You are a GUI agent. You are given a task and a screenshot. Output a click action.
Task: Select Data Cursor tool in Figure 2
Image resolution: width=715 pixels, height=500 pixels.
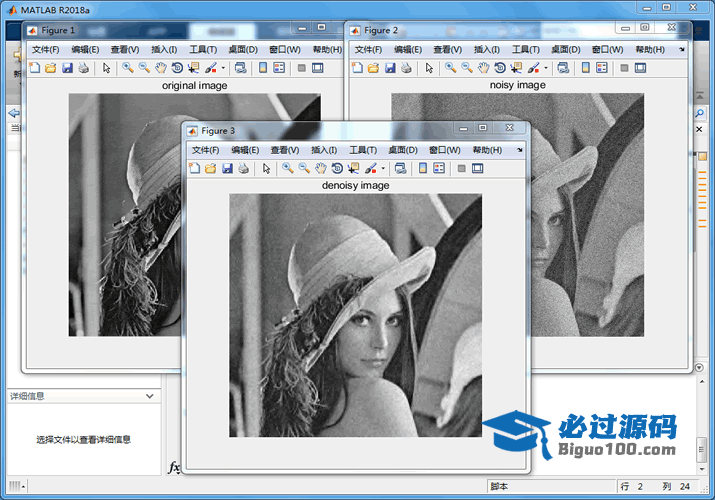point(516,68)
